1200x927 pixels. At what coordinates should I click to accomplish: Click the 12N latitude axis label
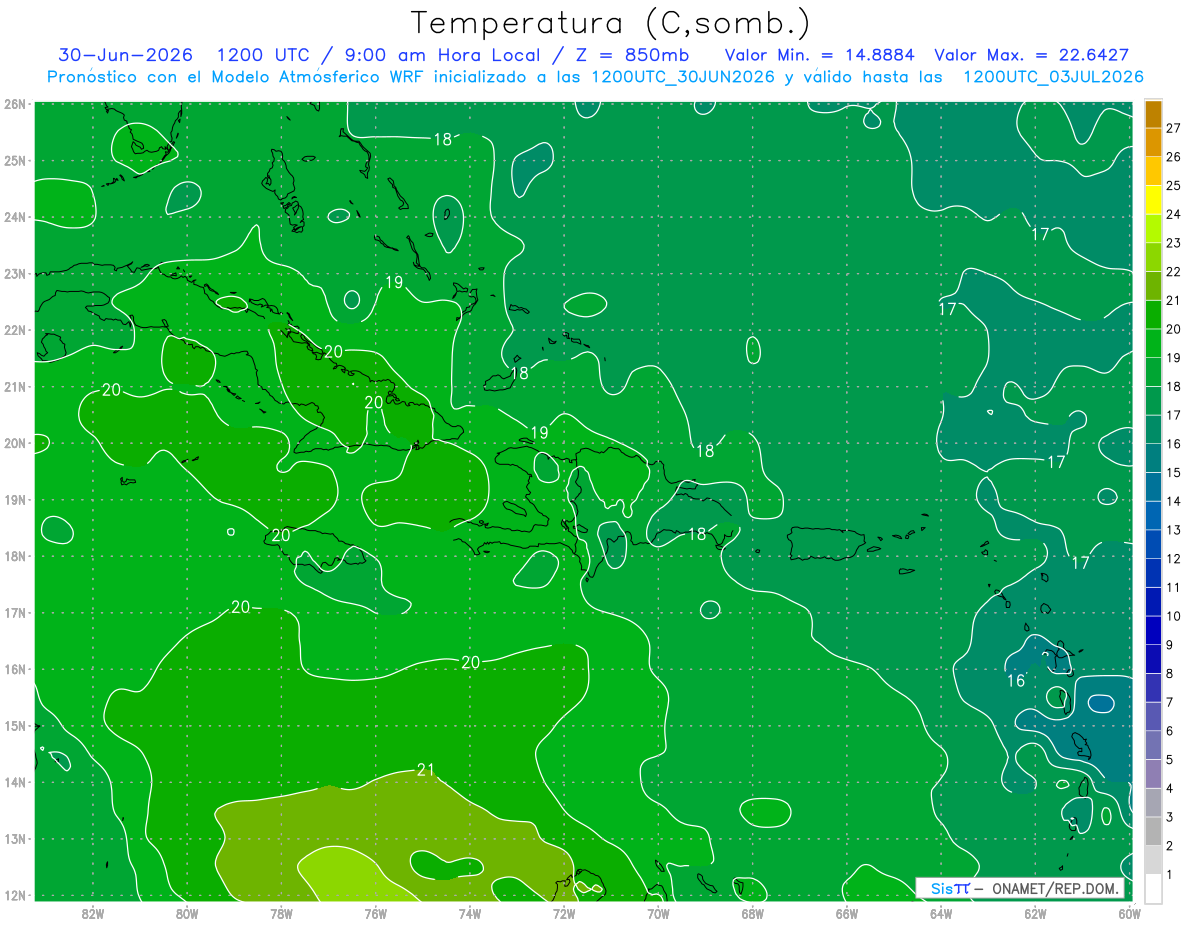point(14,895)
